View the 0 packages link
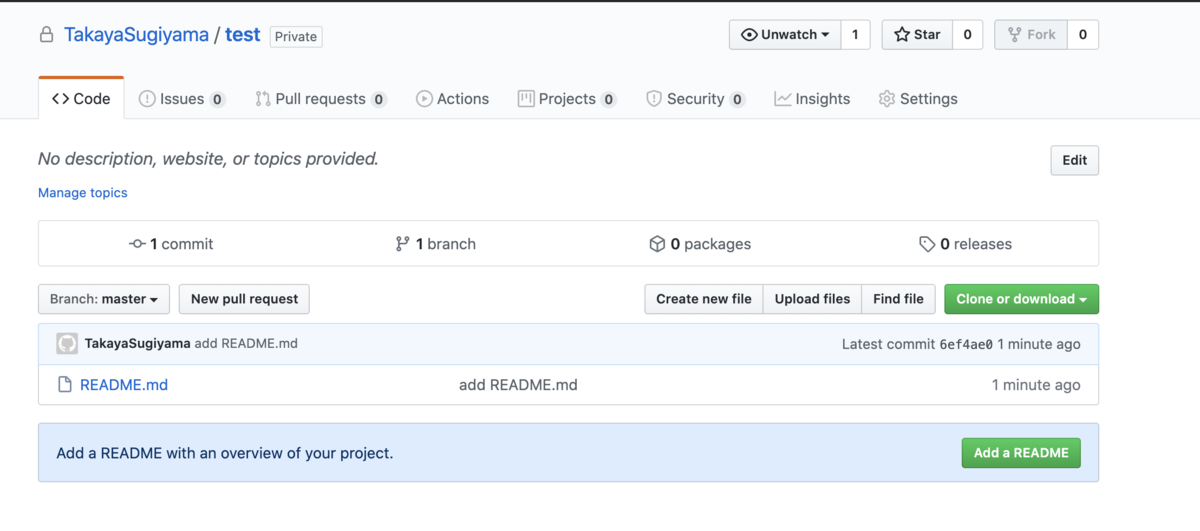Viewport: 1200px width, 531px height. coord(700,244)
